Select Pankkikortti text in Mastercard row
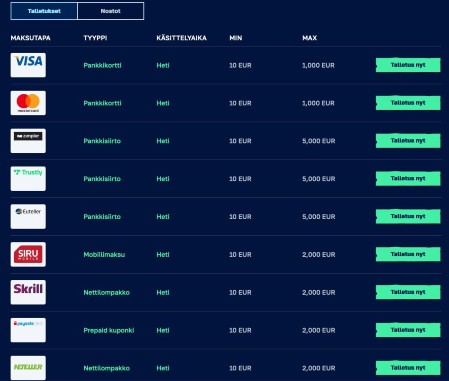Screen dimensions: 449x381 coord(102,103)
